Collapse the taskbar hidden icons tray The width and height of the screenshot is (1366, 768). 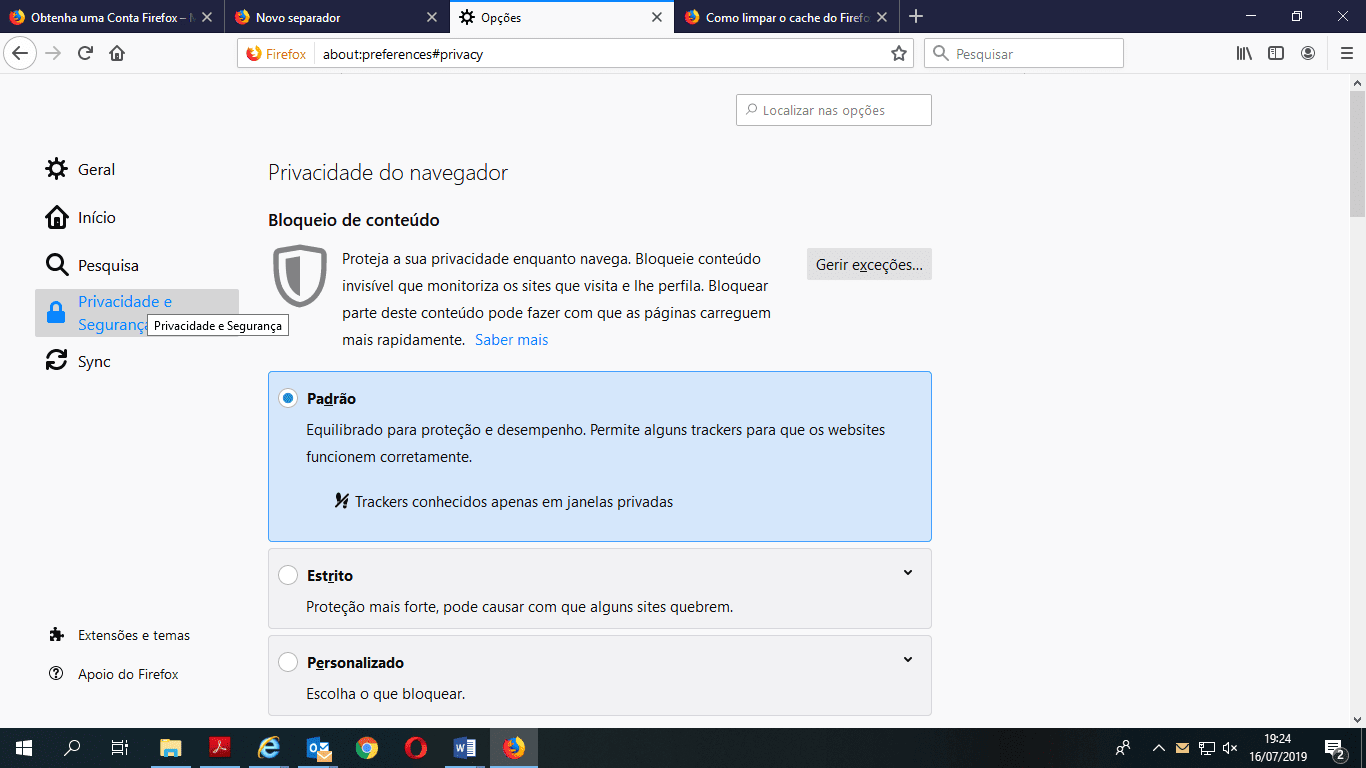pos(1158,747)
